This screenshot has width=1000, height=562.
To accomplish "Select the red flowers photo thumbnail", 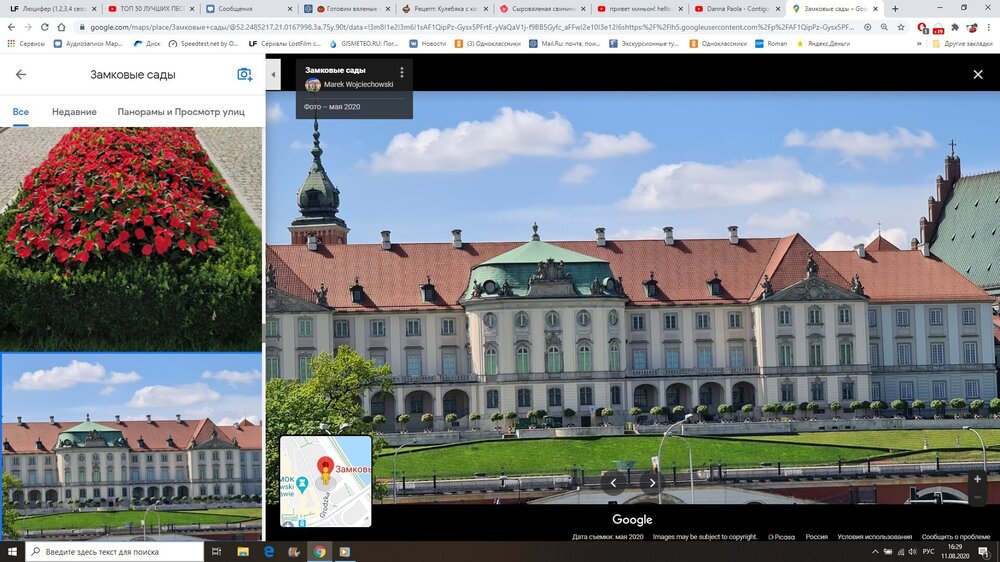I will tap(131, 238).
